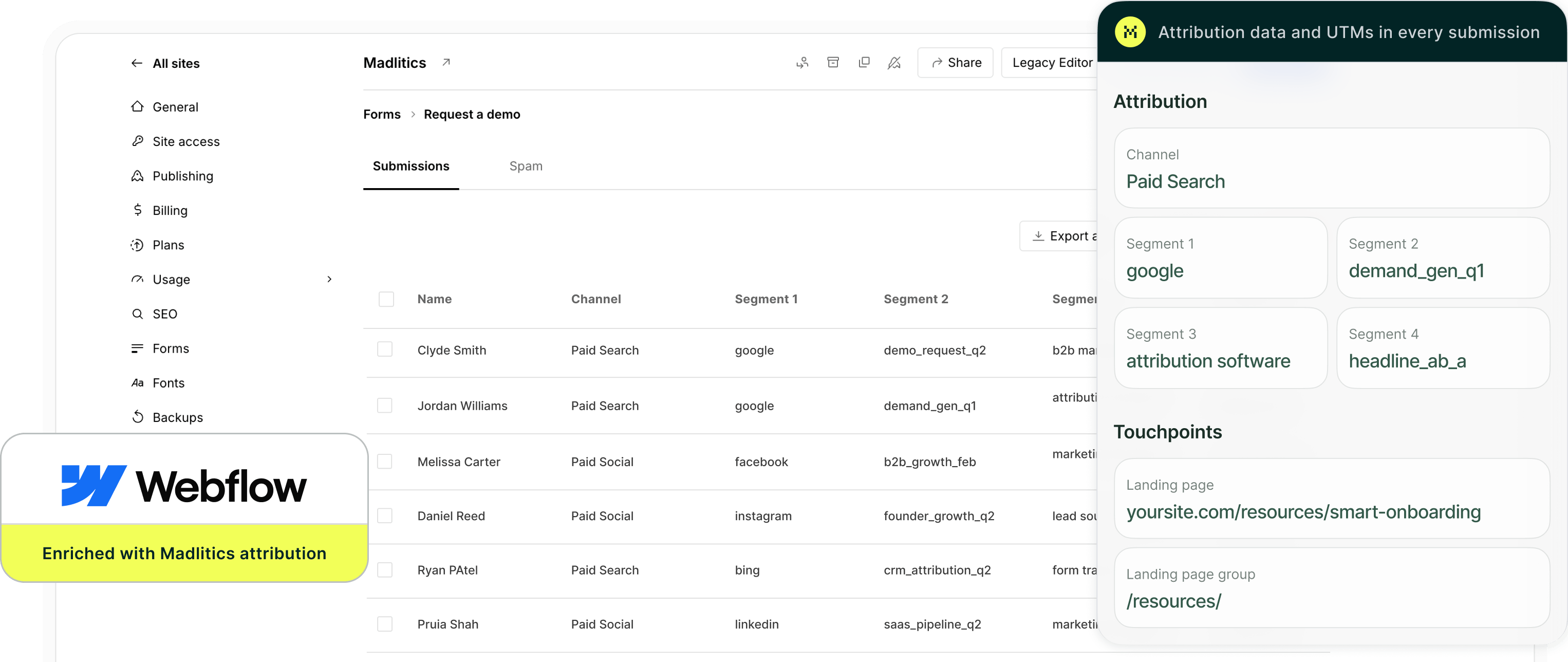Select the Jordan Williams row checkbox
The width and height of the screenshot is (1568, 662).
click(385, 406)
